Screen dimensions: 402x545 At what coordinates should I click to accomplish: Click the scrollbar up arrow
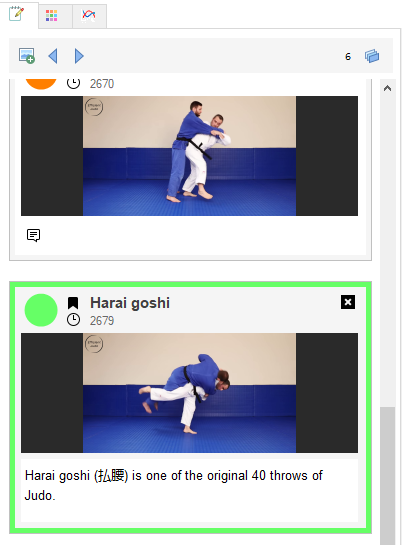pos(387,88)
